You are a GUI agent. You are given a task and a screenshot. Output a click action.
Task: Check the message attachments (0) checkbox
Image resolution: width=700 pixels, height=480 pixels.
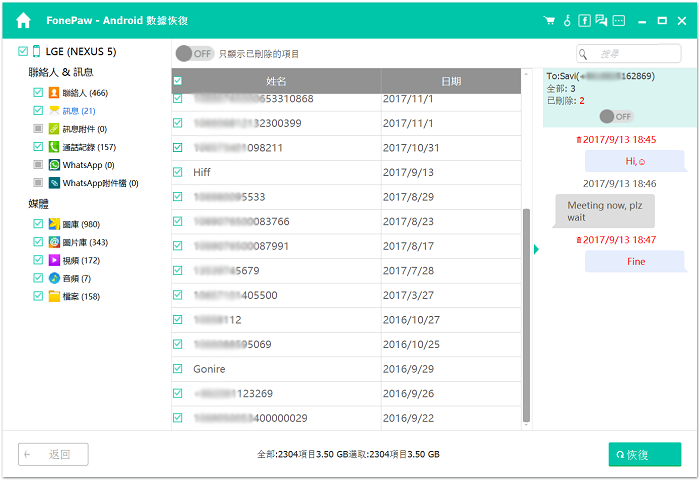[x=38, y=129]
